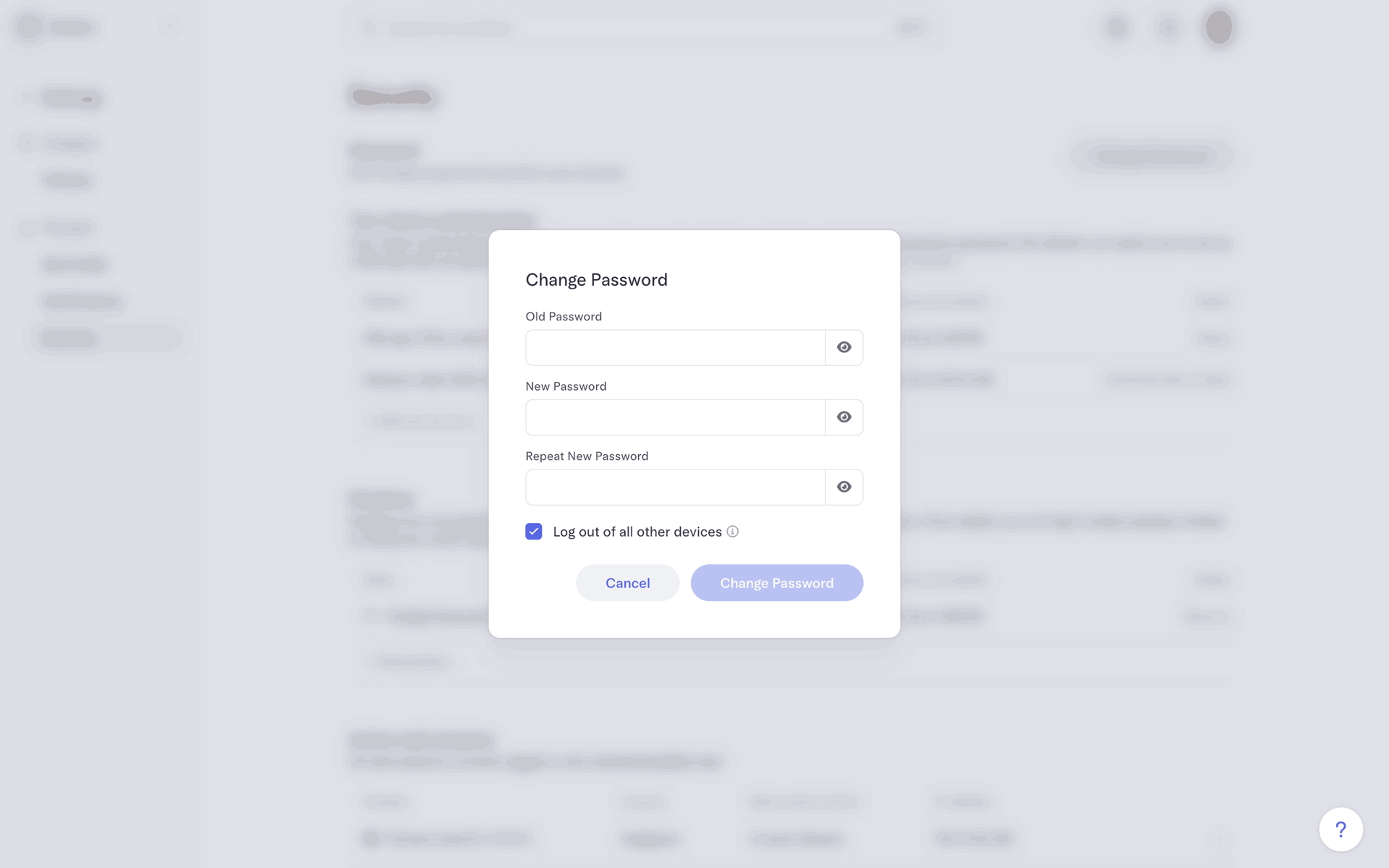Focus the Old Password field
1389x868 pixels.
point(675,347)
